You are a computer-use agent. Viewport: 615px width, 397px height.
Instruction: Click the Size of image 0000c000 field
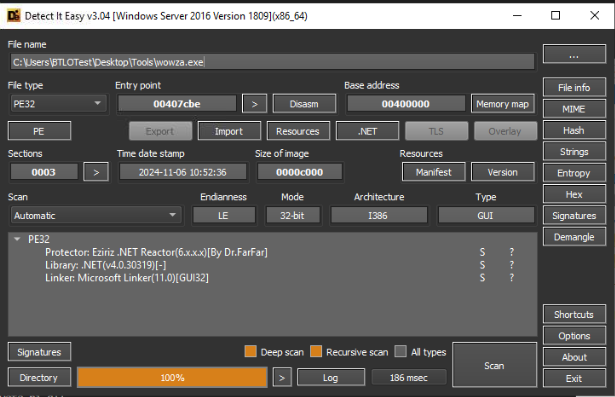click(x=300, y=172)
